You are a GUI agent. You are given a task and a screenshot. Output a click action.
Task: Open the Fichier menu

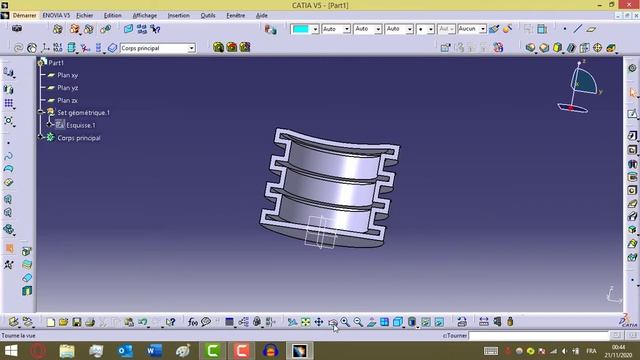[84, 16]
